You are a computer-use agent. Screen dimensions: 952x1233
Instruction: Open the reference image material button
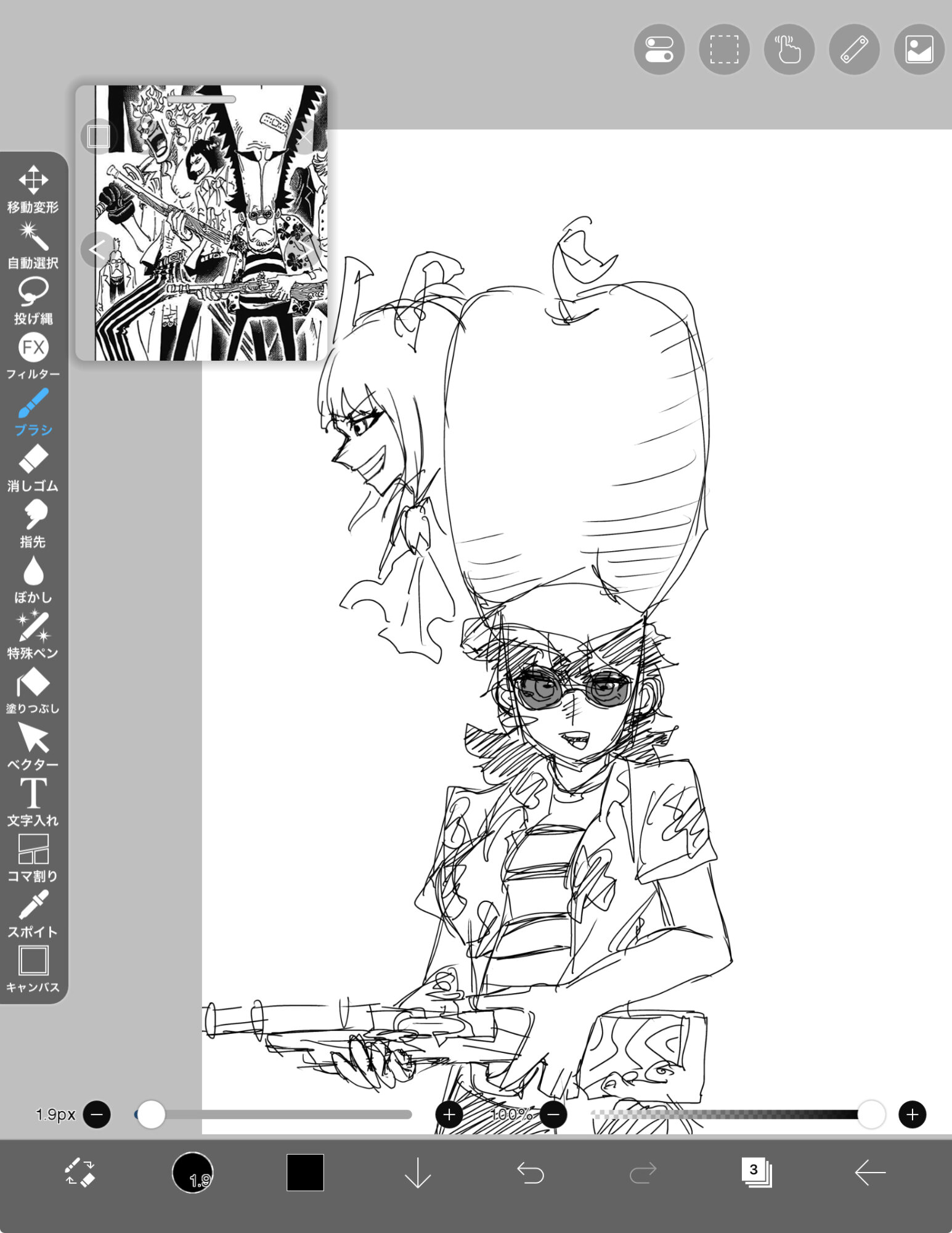(x=919, y=49)
